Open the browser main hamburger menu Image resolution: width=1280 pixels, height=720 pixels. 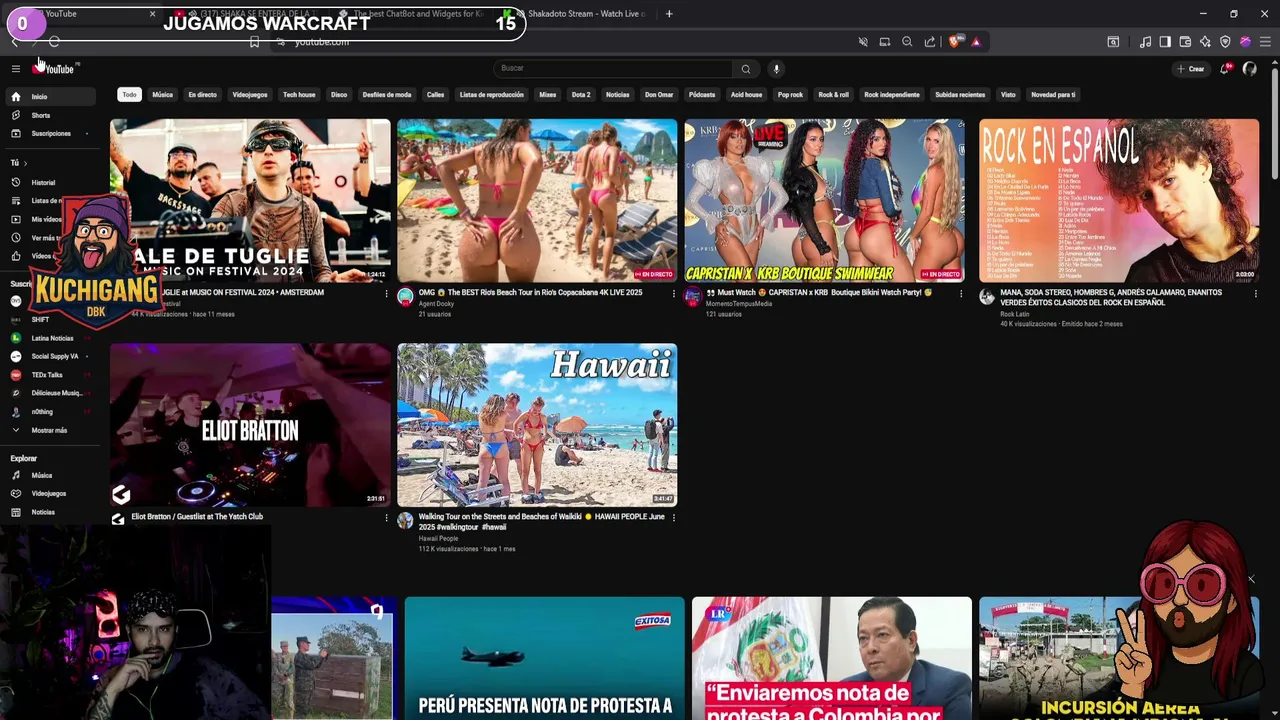[1265, 42]
